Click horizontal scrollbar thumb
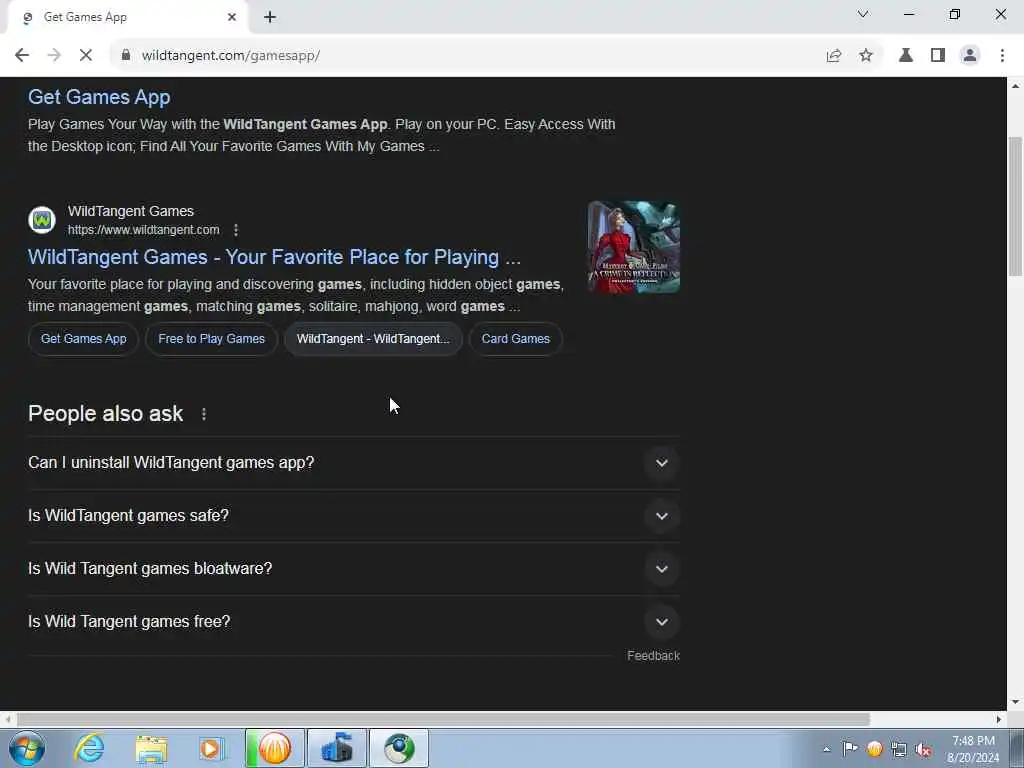 tap(443, 719)
